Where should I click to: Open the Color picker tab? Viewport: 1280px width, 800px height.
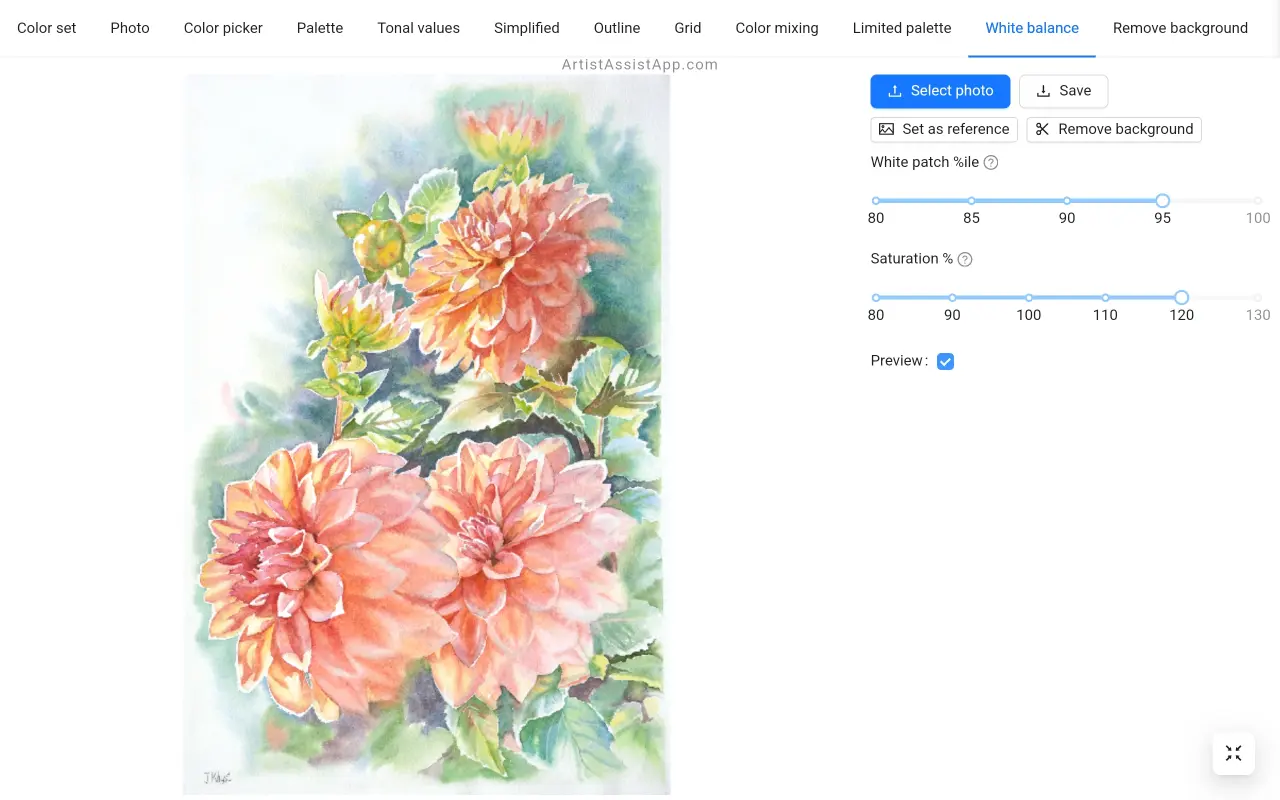[x=223, y=28]
